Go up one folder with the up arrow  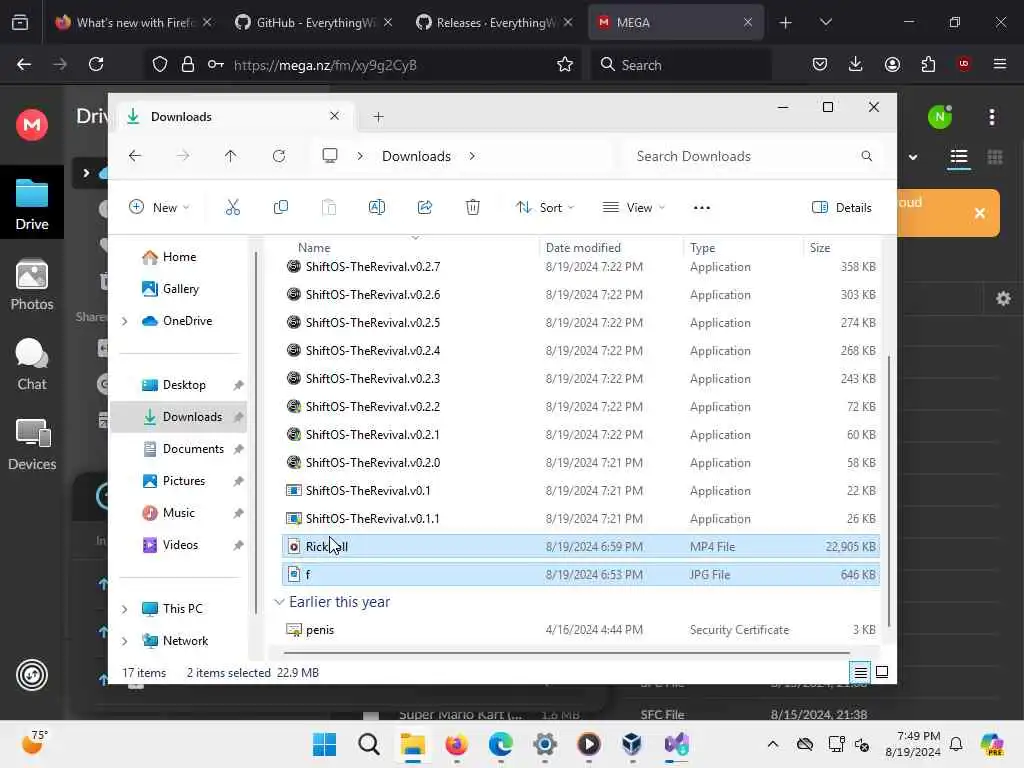[x=231, y=156]
